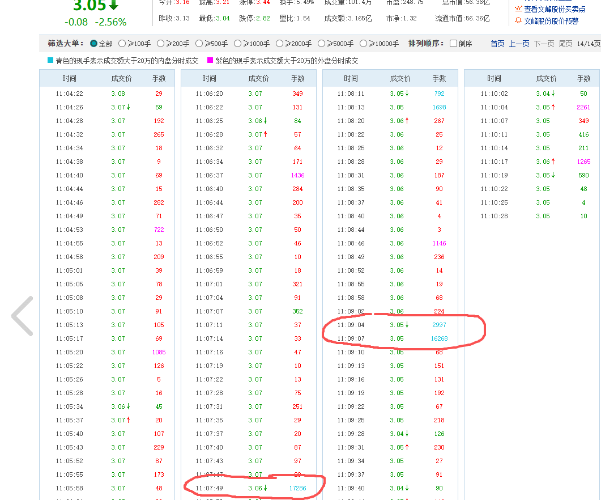Click the bell icon beside 文峰股份股价预警
Screen dimensions: 601x500
[x=518, y=21]
